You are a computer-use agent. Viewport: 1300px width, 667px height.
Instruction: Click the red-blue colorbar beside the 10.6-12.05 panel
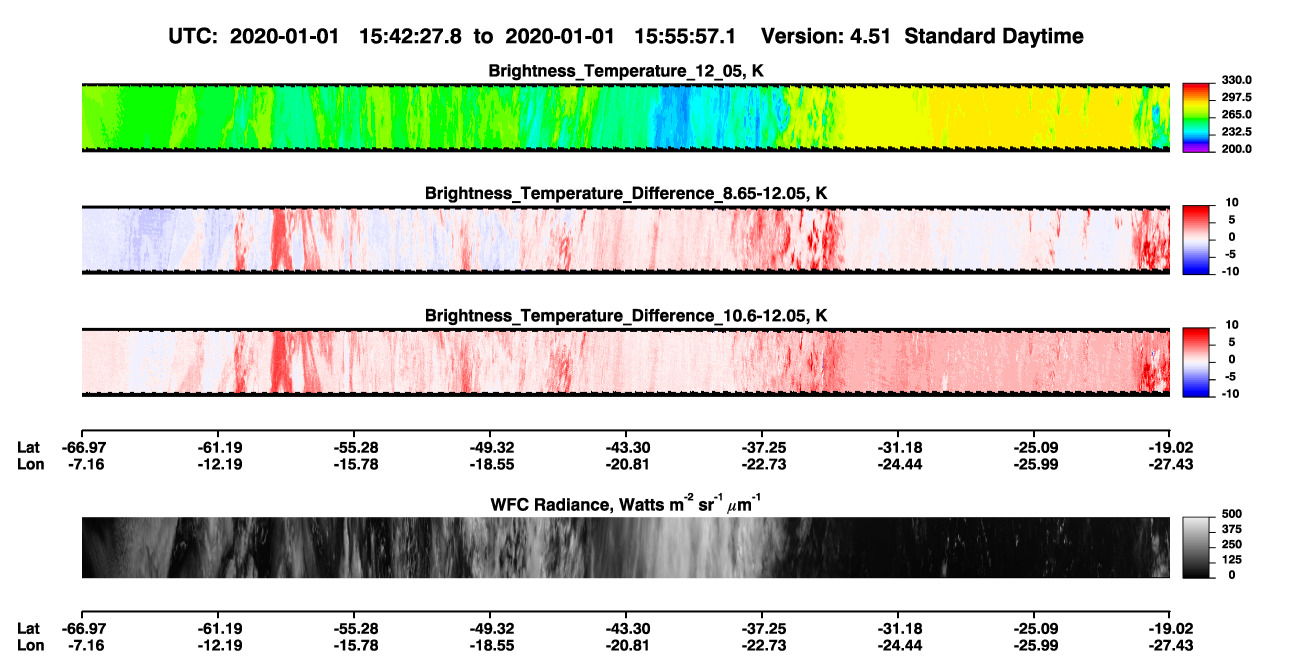pos(1197,362)
